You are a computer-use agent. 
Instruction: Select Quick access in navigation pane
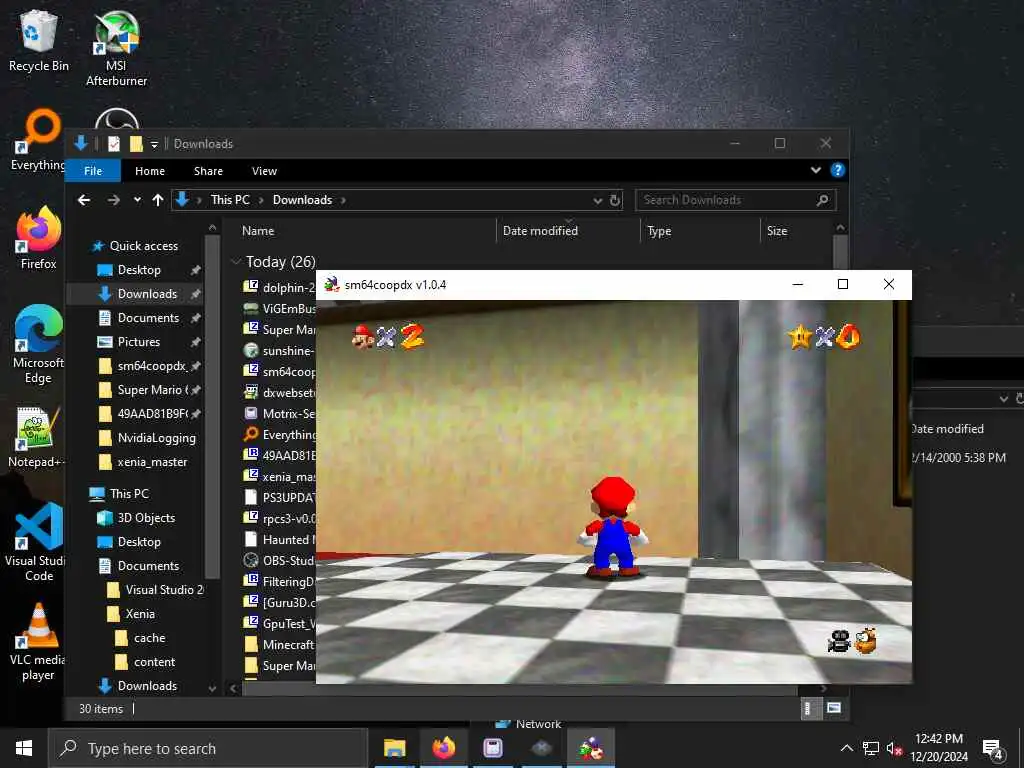144,246
